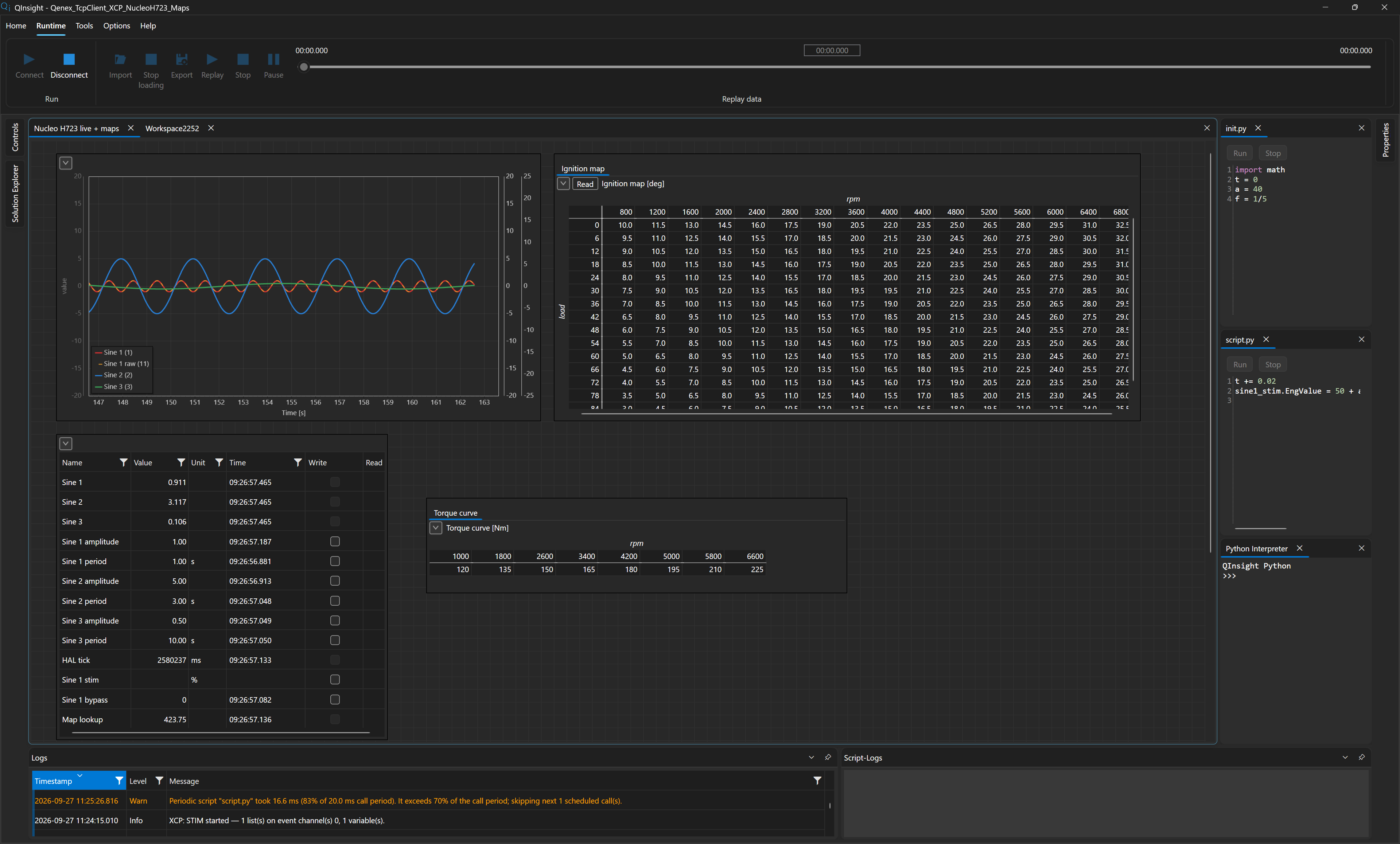Filter the Unit column in variable table

[x=219, y=462]
